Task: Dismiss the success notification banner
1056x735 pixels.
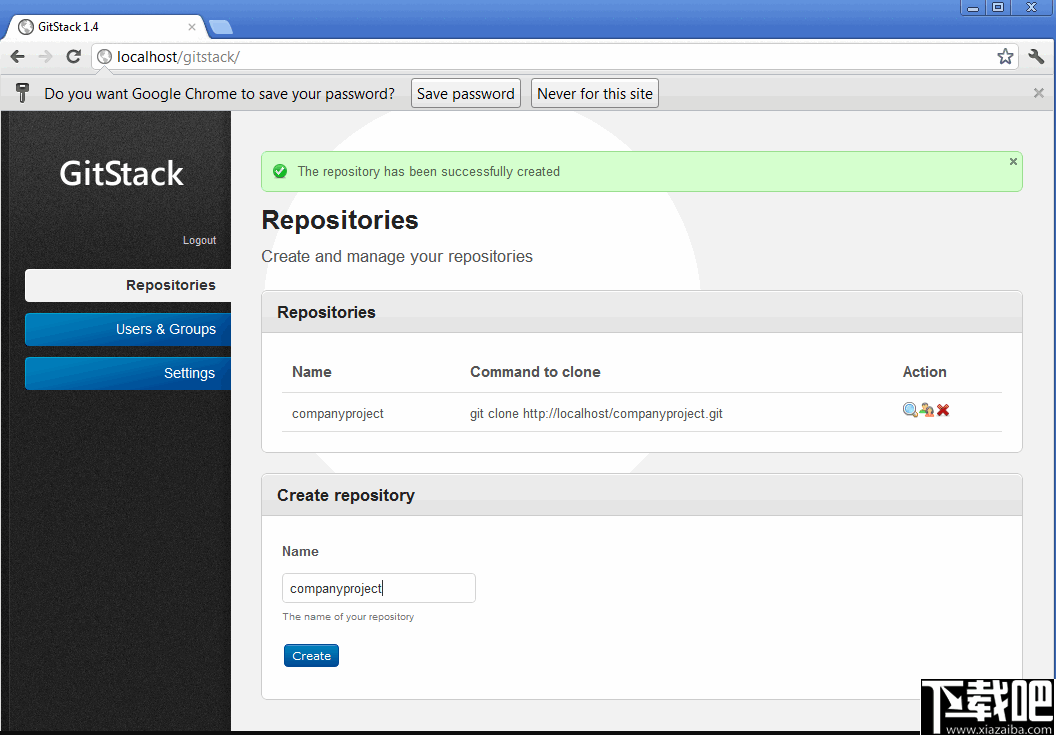Action: pyautogui.click(x=1013, y=162)
